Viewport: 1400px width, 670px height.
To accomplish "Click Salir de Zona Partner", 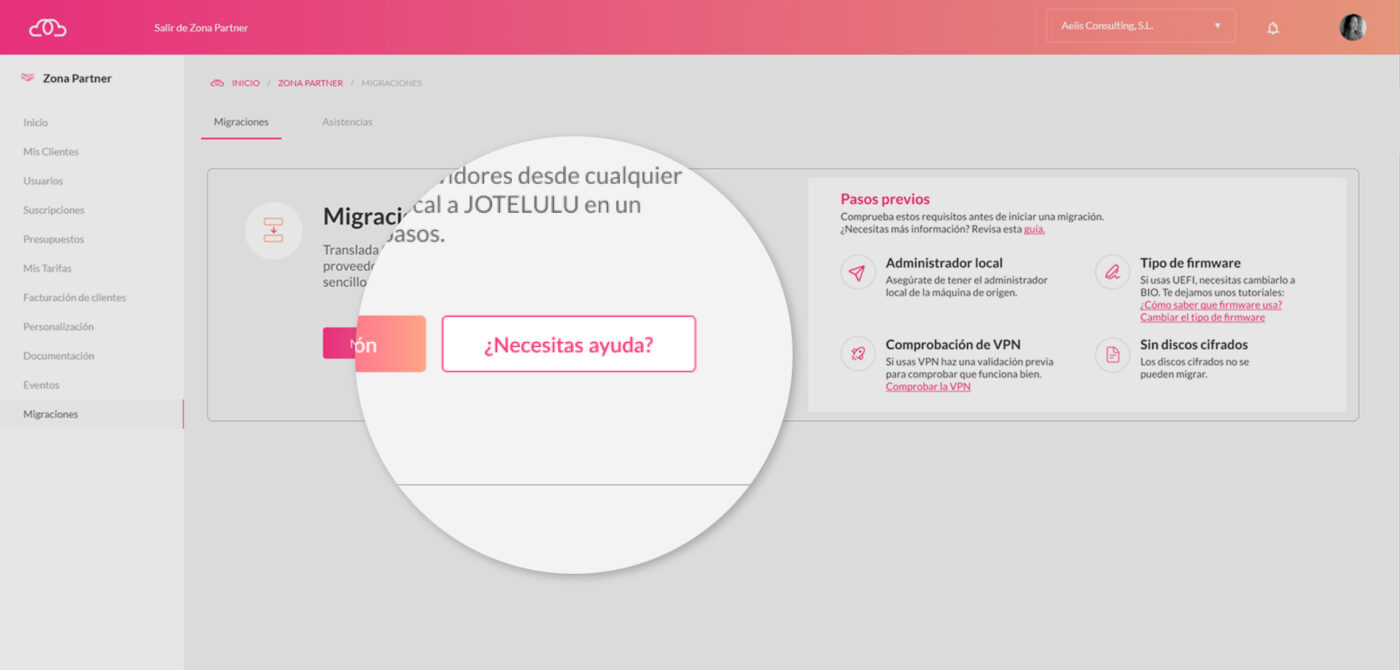I will 201,28.
